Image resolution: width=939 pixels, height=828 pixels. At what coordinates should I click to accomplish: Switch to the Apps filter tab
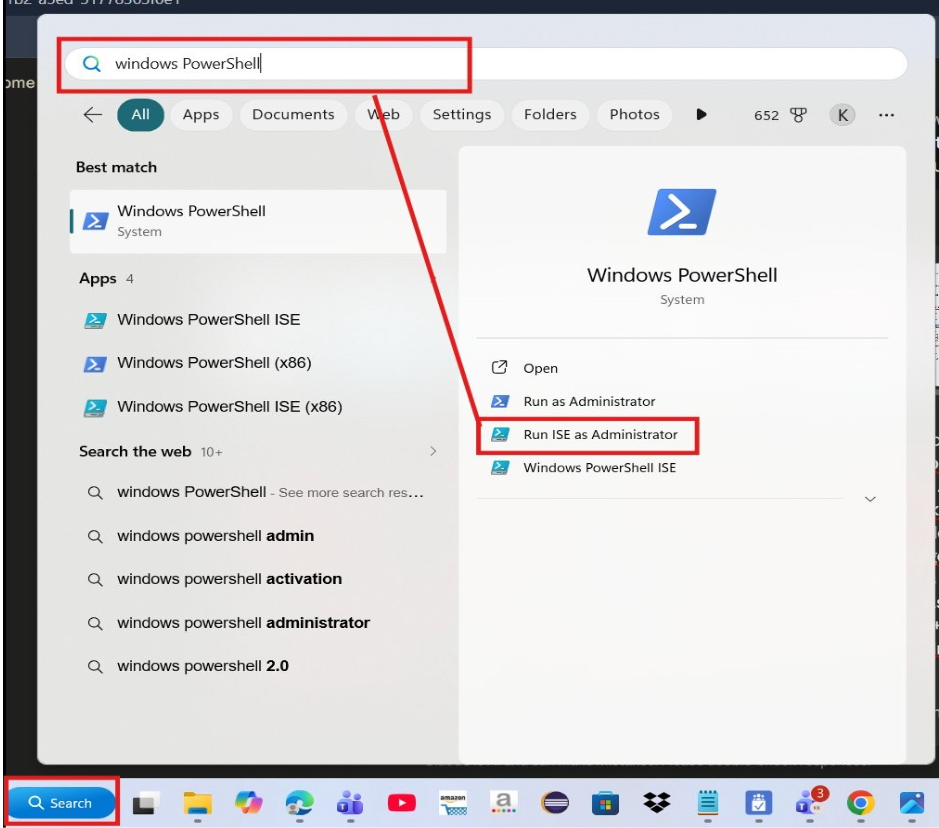201,114
